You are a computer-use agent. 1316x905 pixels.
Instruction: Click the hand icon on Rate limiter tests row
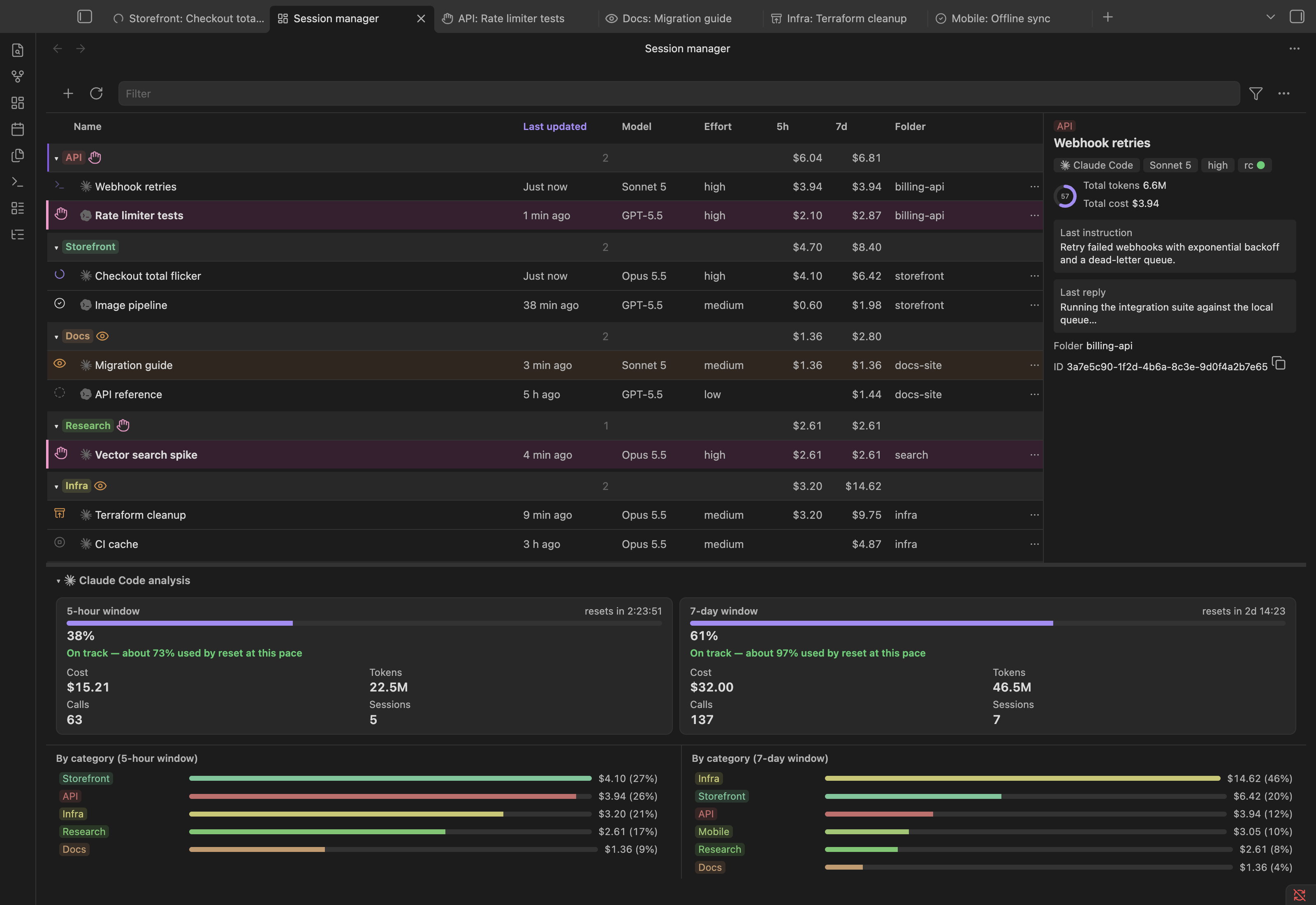[61, 214]
